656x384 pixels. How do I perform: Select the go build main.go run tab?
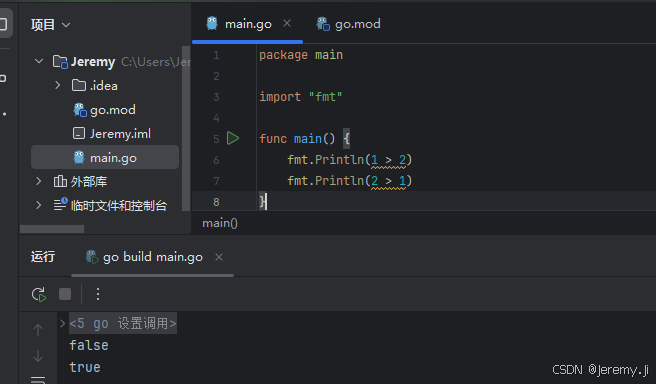pos(153,257)
